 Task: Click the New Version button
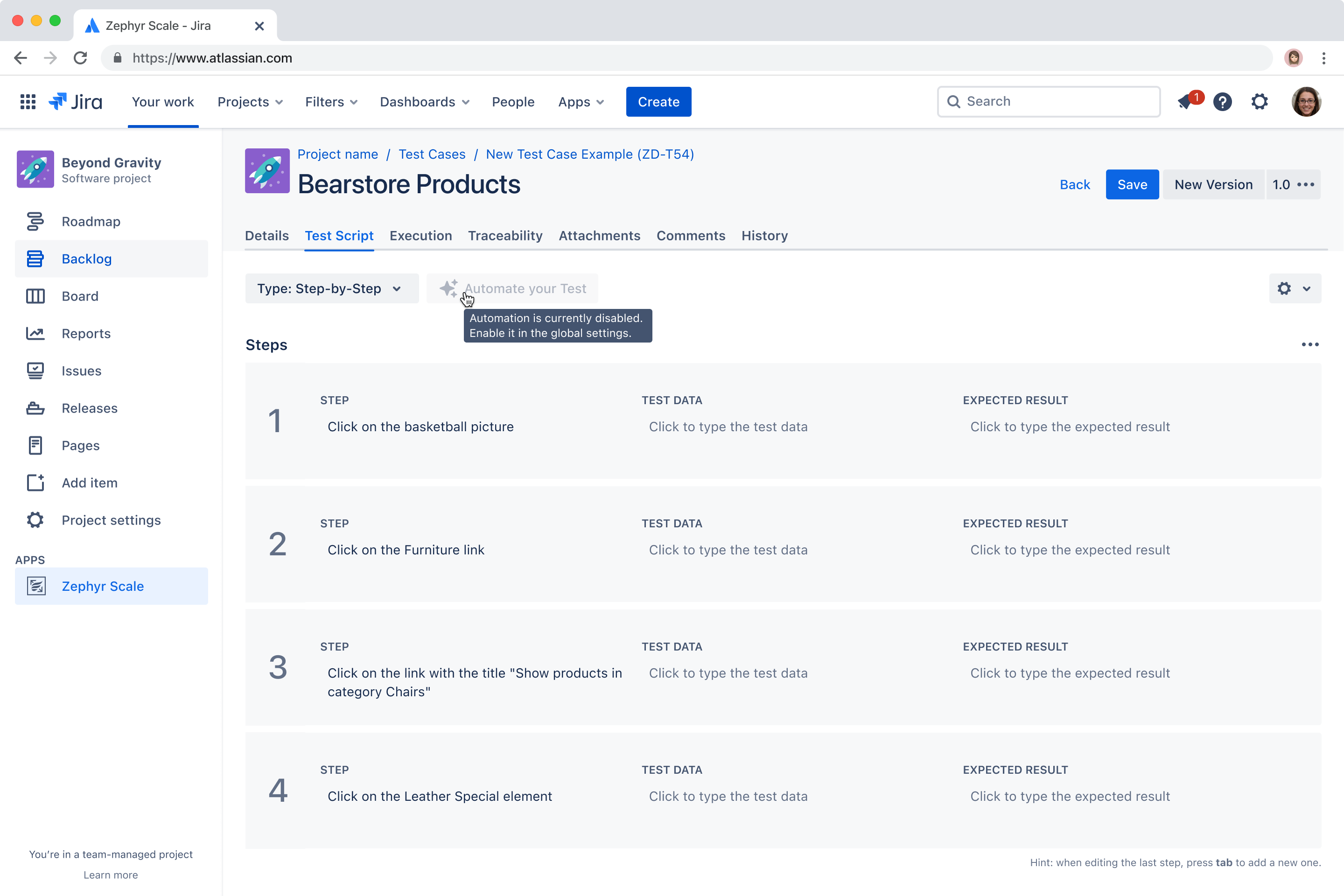pos(1213,185)
